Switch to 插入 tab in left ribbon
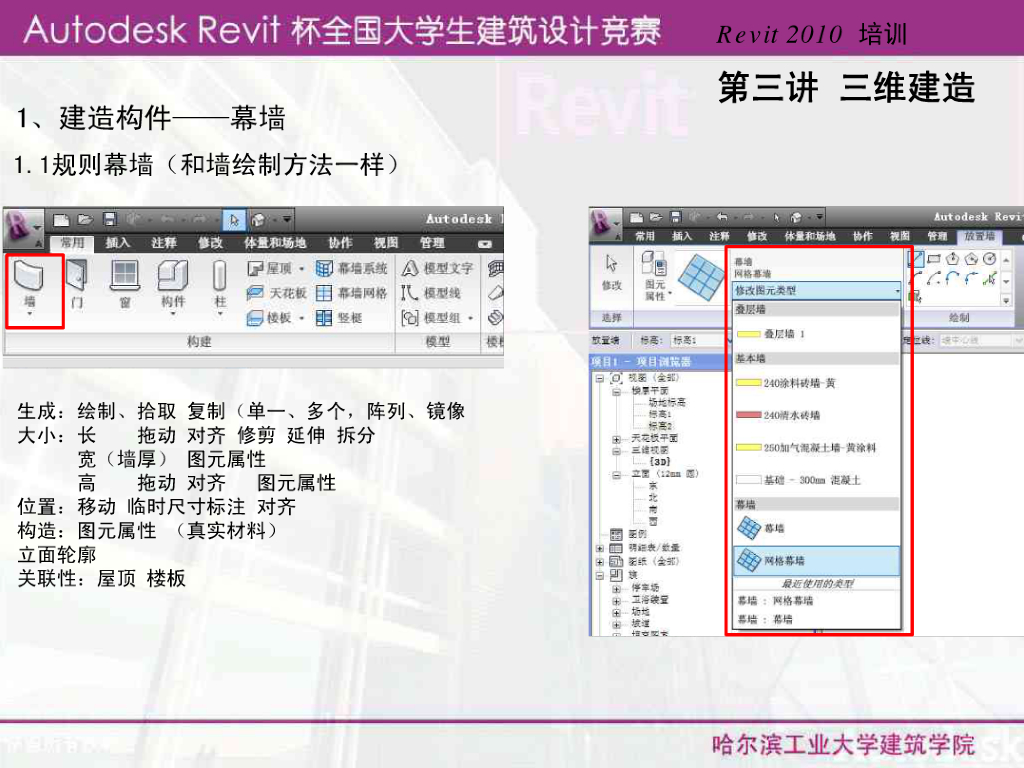The image size is (1024, 768). point(118,243)
